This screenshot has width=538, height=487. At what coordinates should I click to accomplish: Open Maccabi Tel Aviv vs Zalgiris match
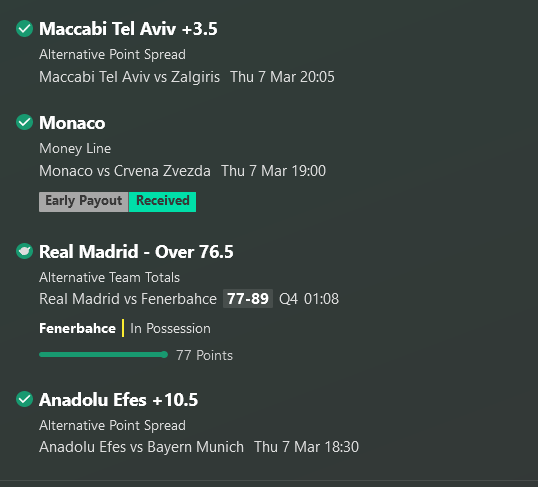(x=129, y=77)
